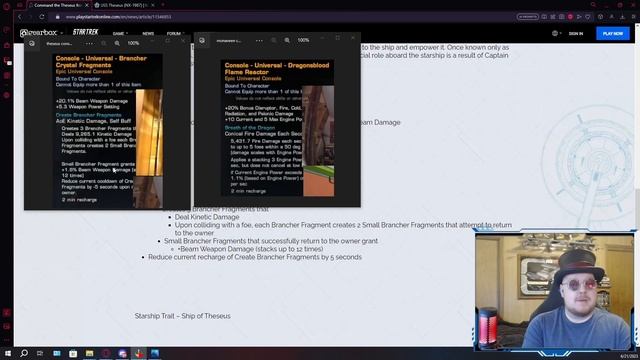Screen dimensions: 640x360
Task: Open File Explorer from taskbar
Action: click(x=89, y=353)
